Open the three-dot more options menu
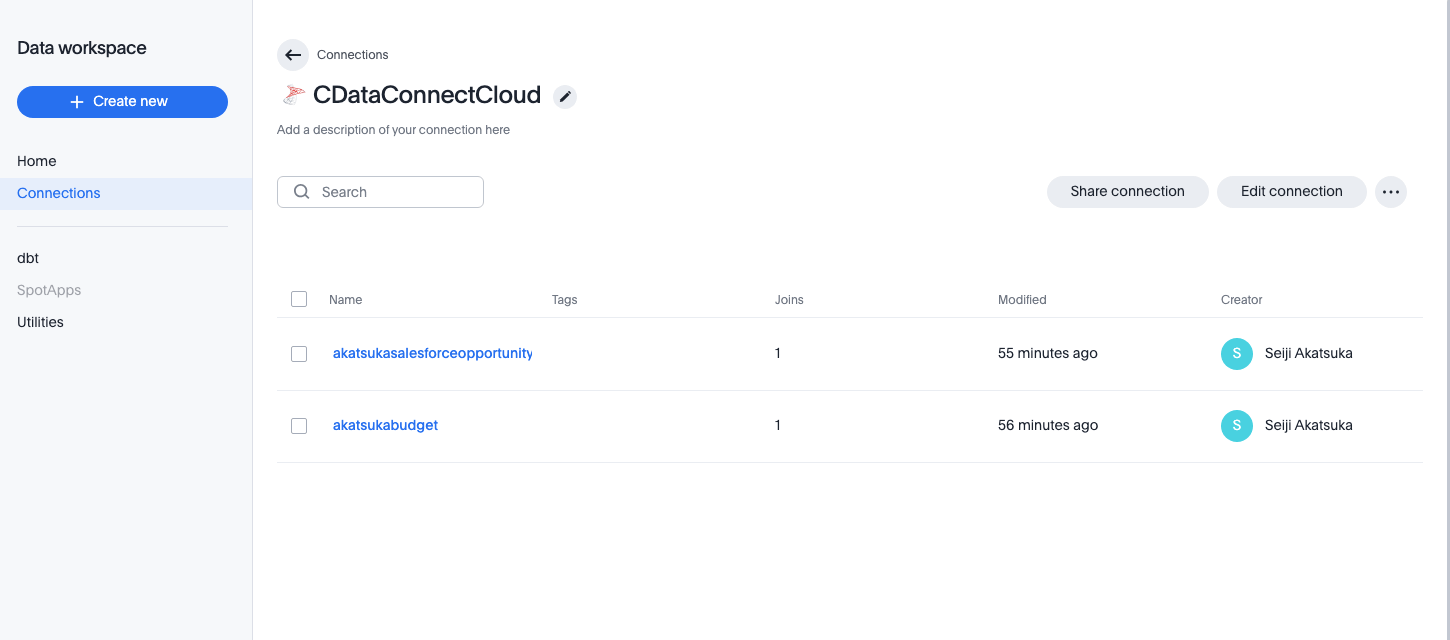1450x640 pixels. (x=1390, y=192)
